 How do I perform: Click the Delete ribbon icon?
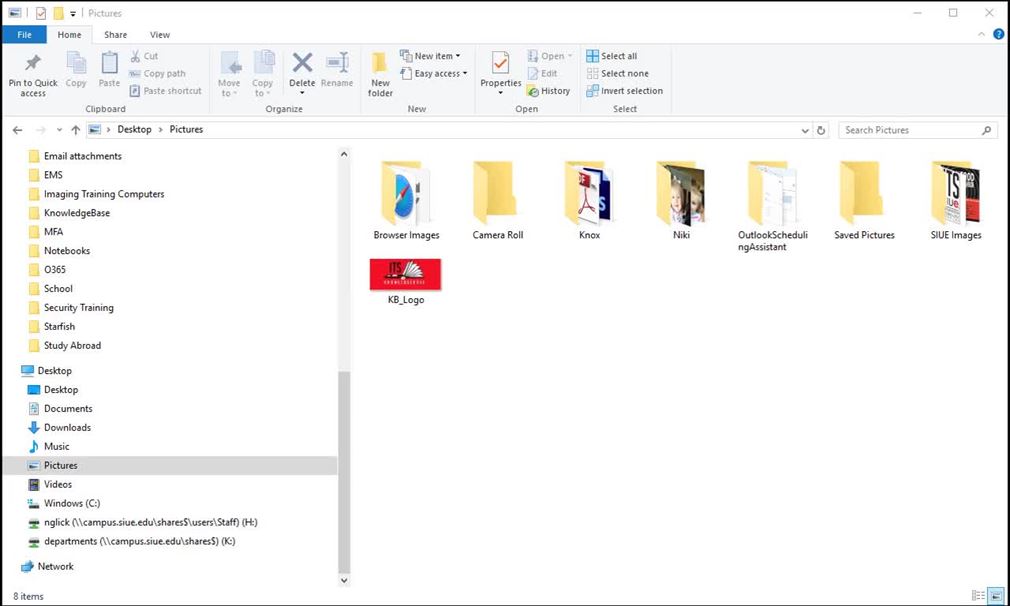pyautogui.click(x=302, y=65)
